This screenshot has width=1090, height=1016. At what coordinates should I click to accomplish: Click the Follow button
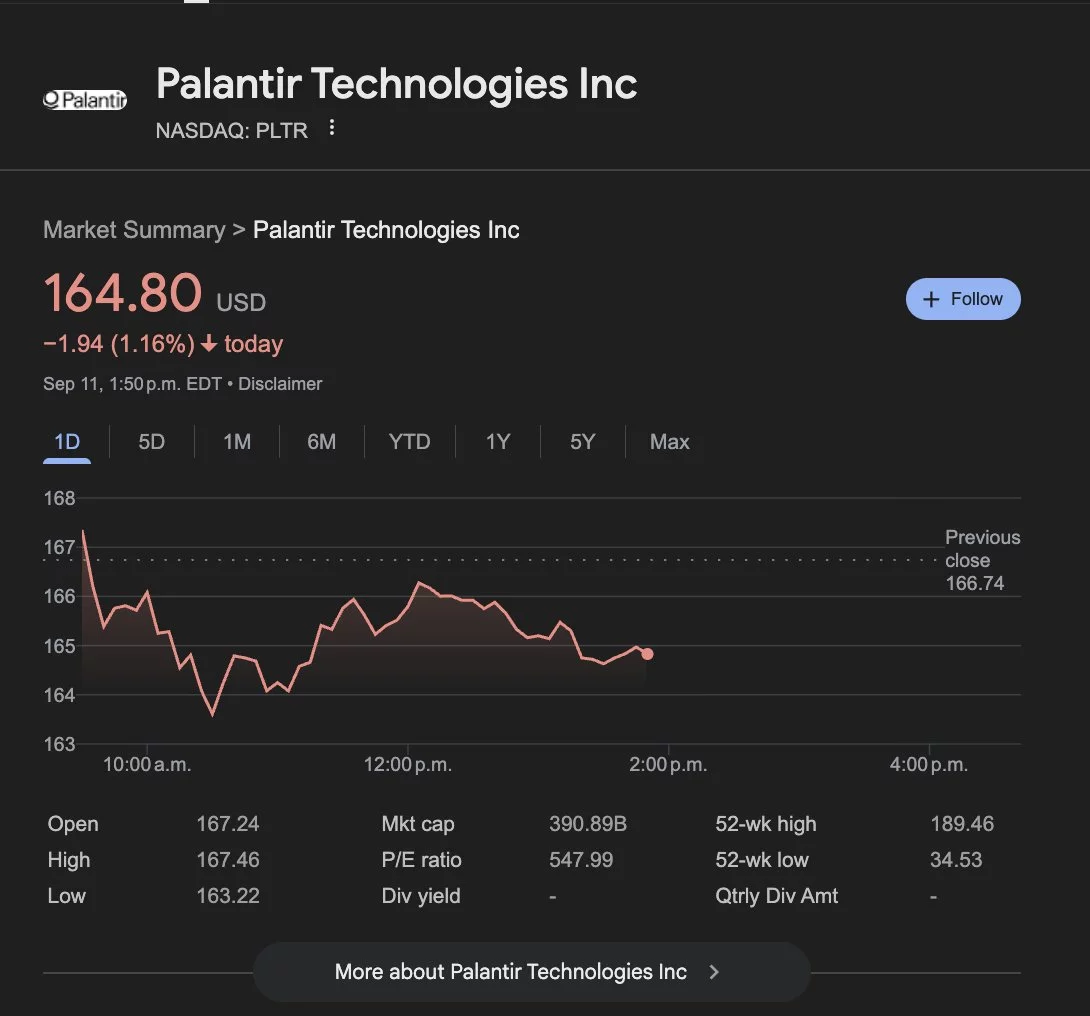click(963, 299)
